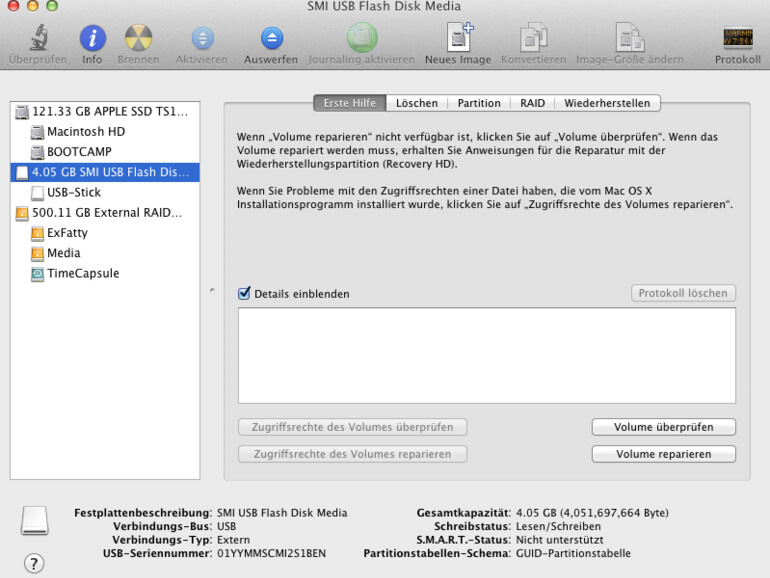
Task: Click 4.05 GB (4,051,697,664 Byte) value
Action: coord(592,513)
